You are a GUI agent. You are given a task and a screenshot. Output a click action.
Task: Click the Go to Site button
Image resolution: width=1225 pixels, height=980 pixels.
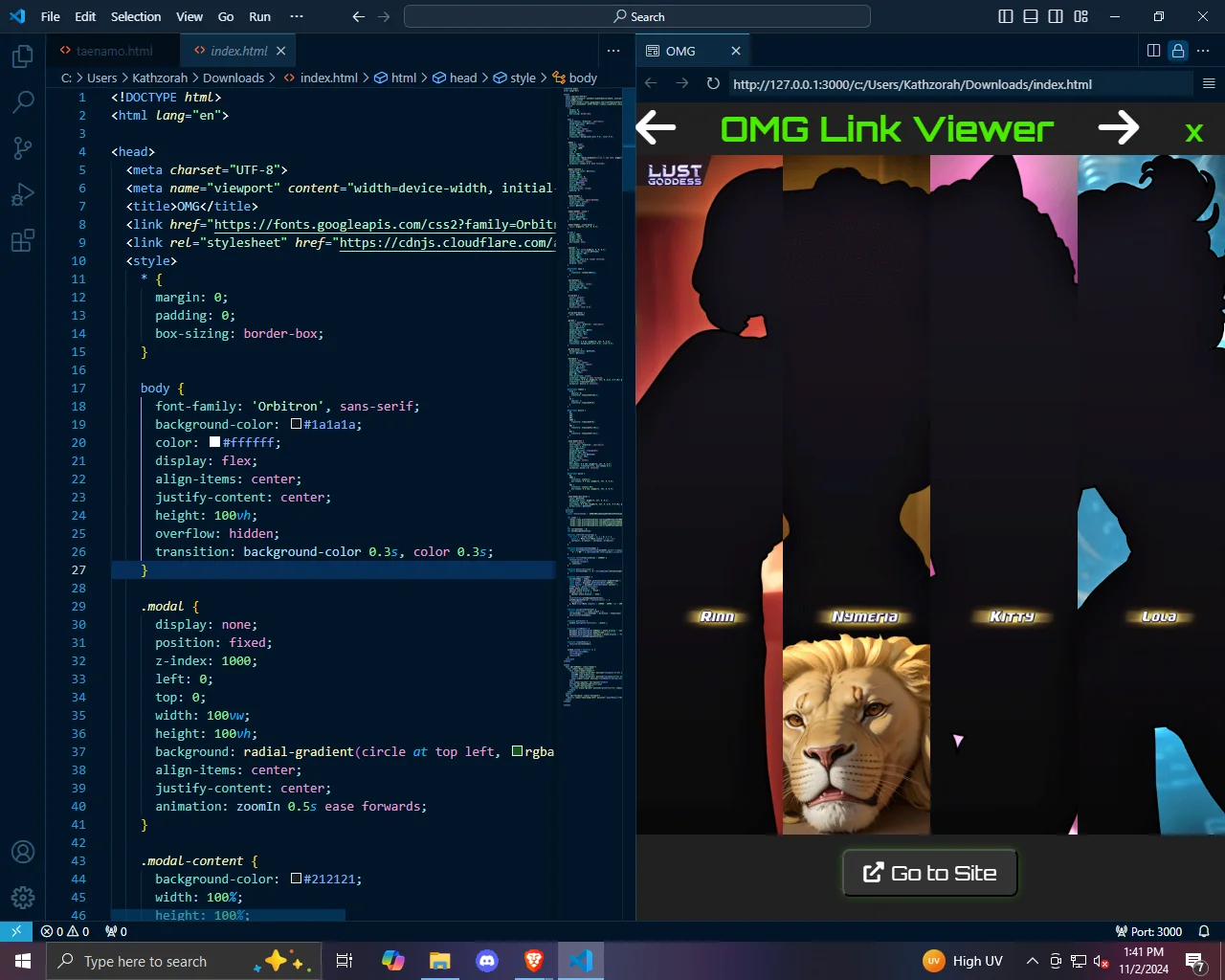pos(929,873)
